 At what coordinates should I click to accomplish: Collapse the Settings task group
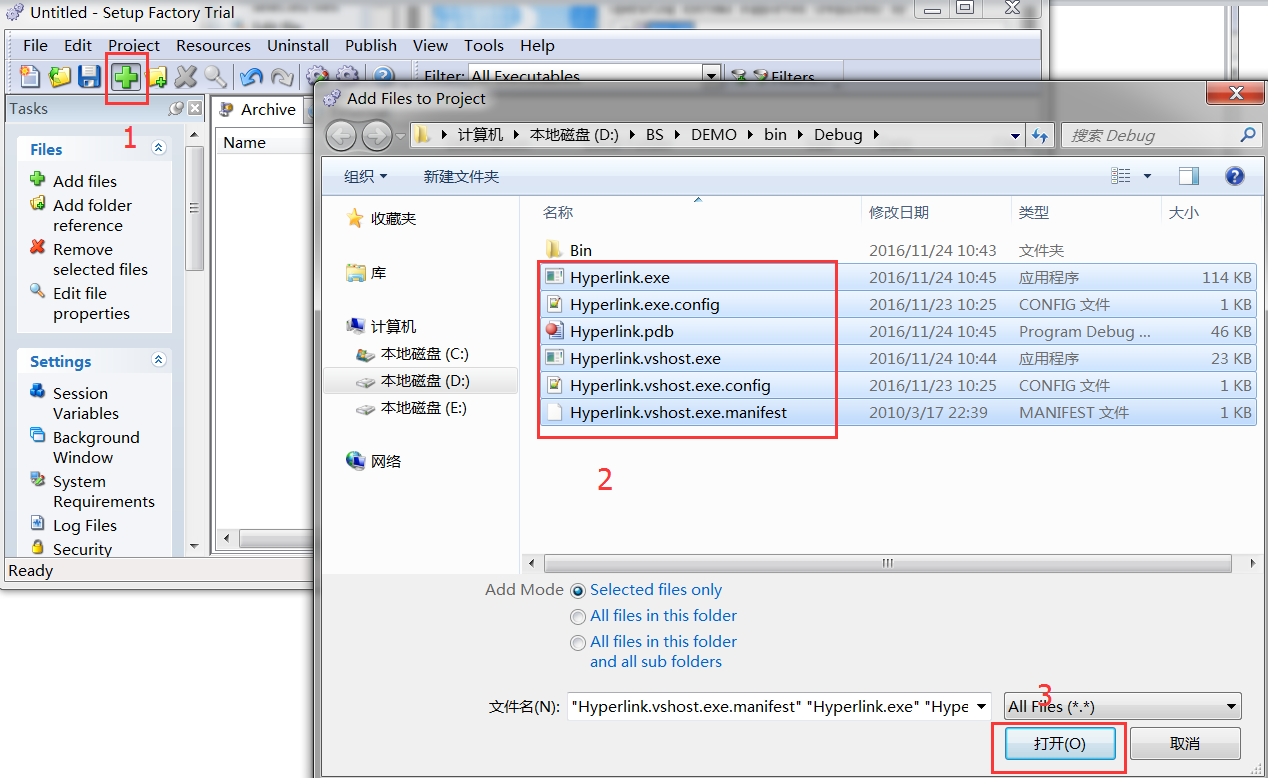click(158, 360)
